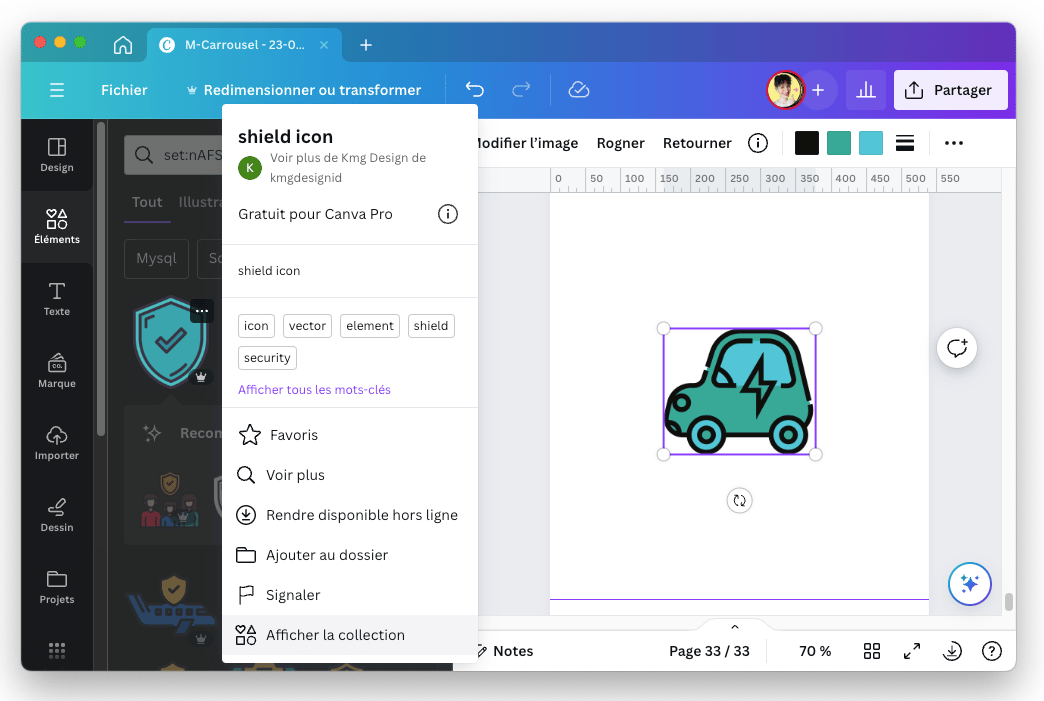
Task: Open the hamburger main menu
Action: 57,90
